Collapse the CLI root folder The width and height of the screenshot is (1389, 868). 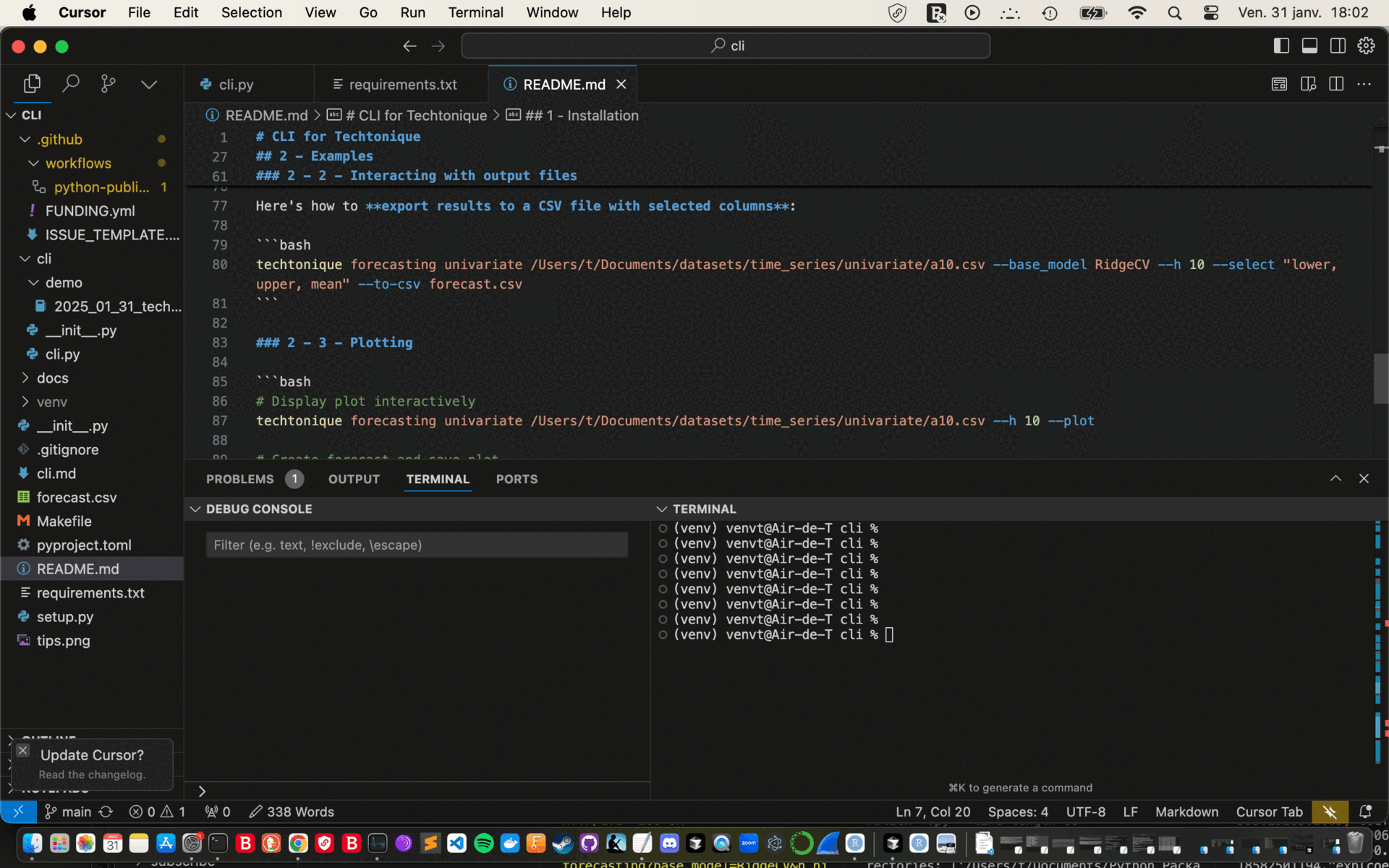12,115
